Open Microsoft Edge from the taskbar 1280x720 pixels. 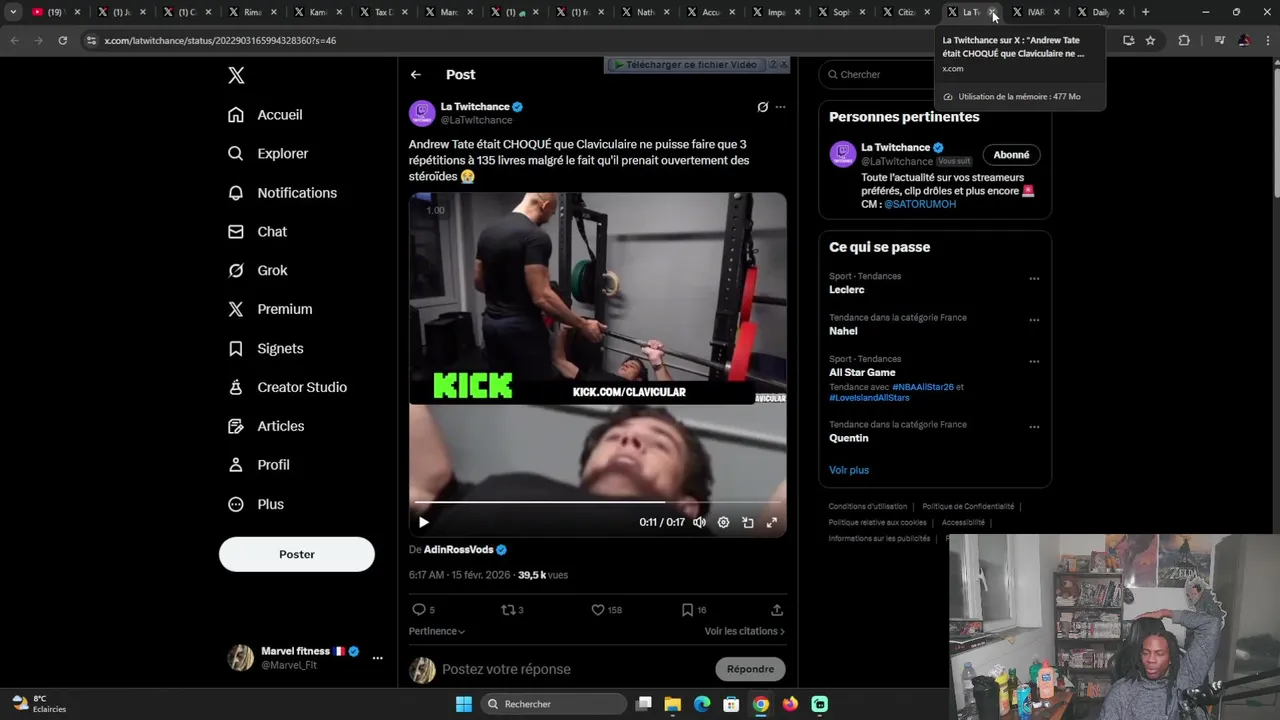click(x=702, y=704)
